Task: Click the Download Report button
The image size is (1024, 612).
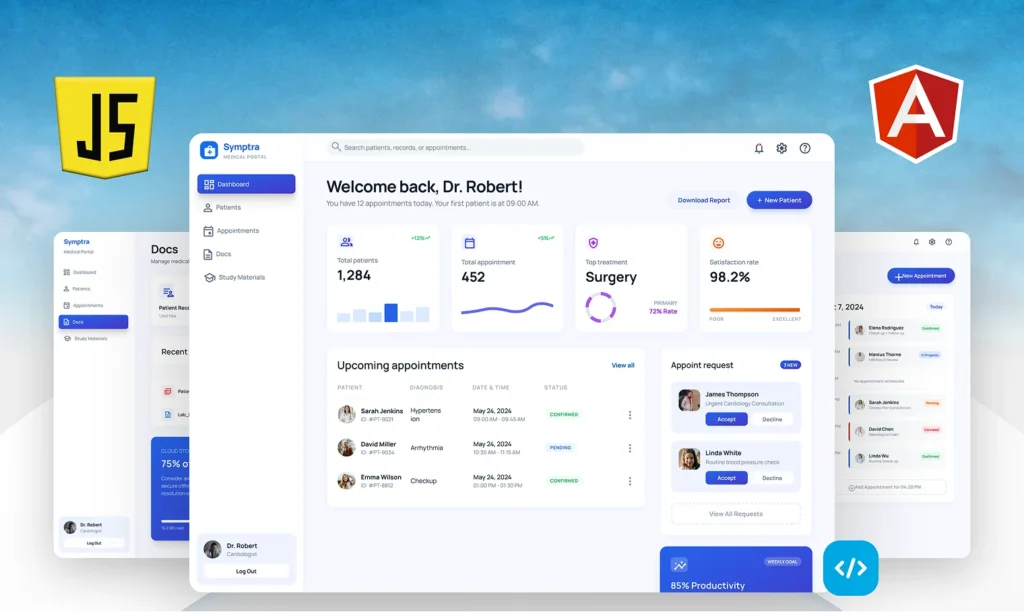Action: [703, 201]
